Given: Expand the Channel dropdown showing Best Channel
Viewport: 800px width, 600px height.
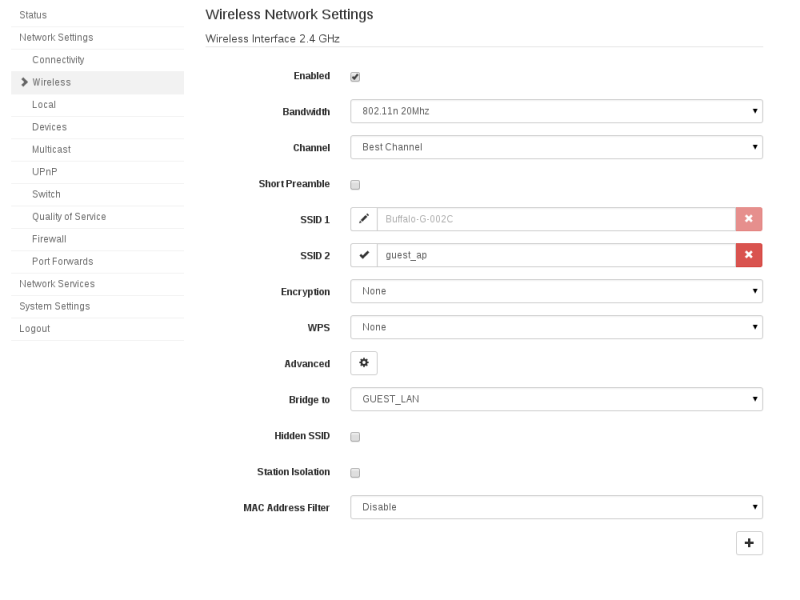Looking at the screenshot, I should coord(556,147).
